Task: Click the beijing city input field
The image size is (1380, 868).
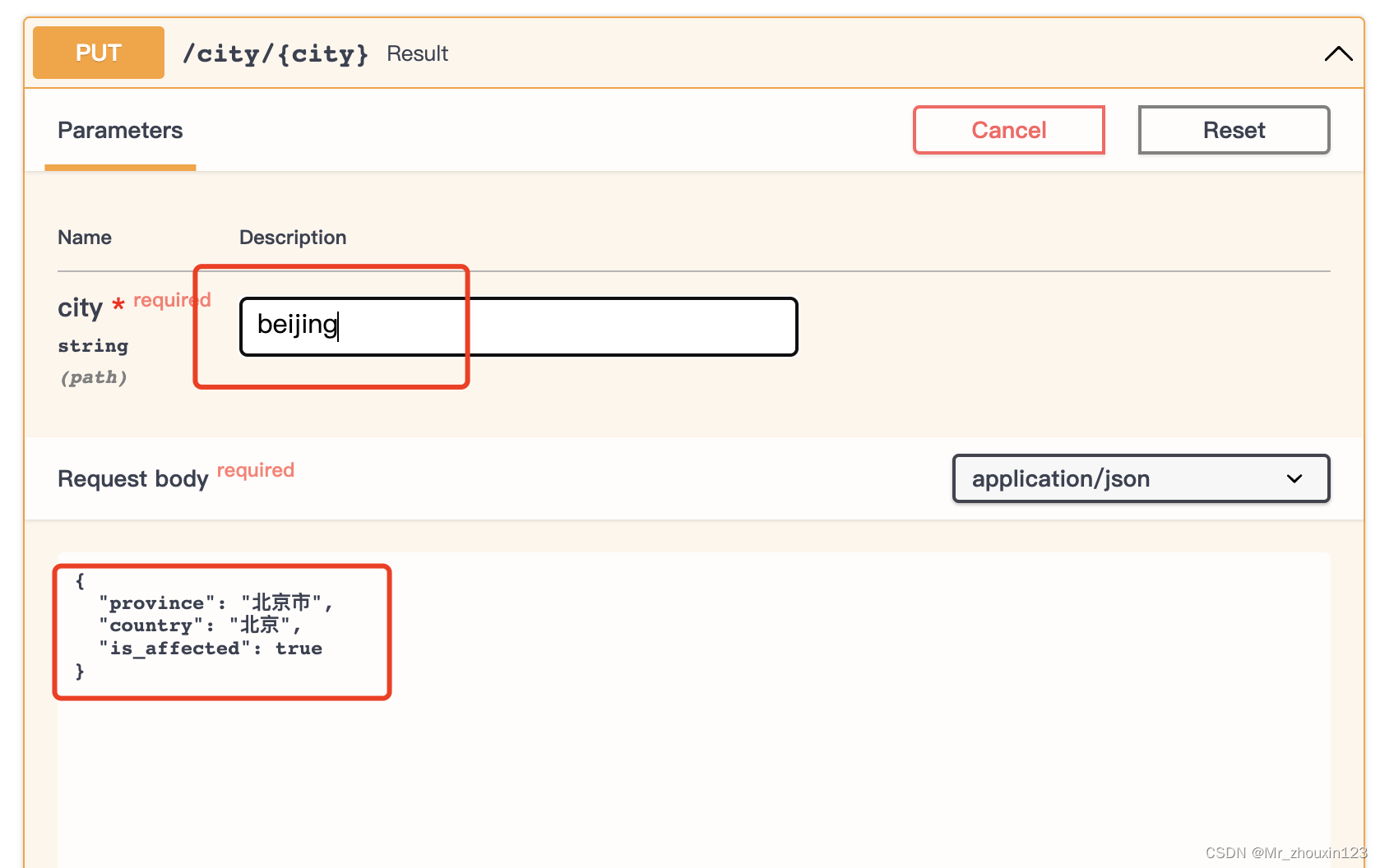Action: click(x=518, y=325)
